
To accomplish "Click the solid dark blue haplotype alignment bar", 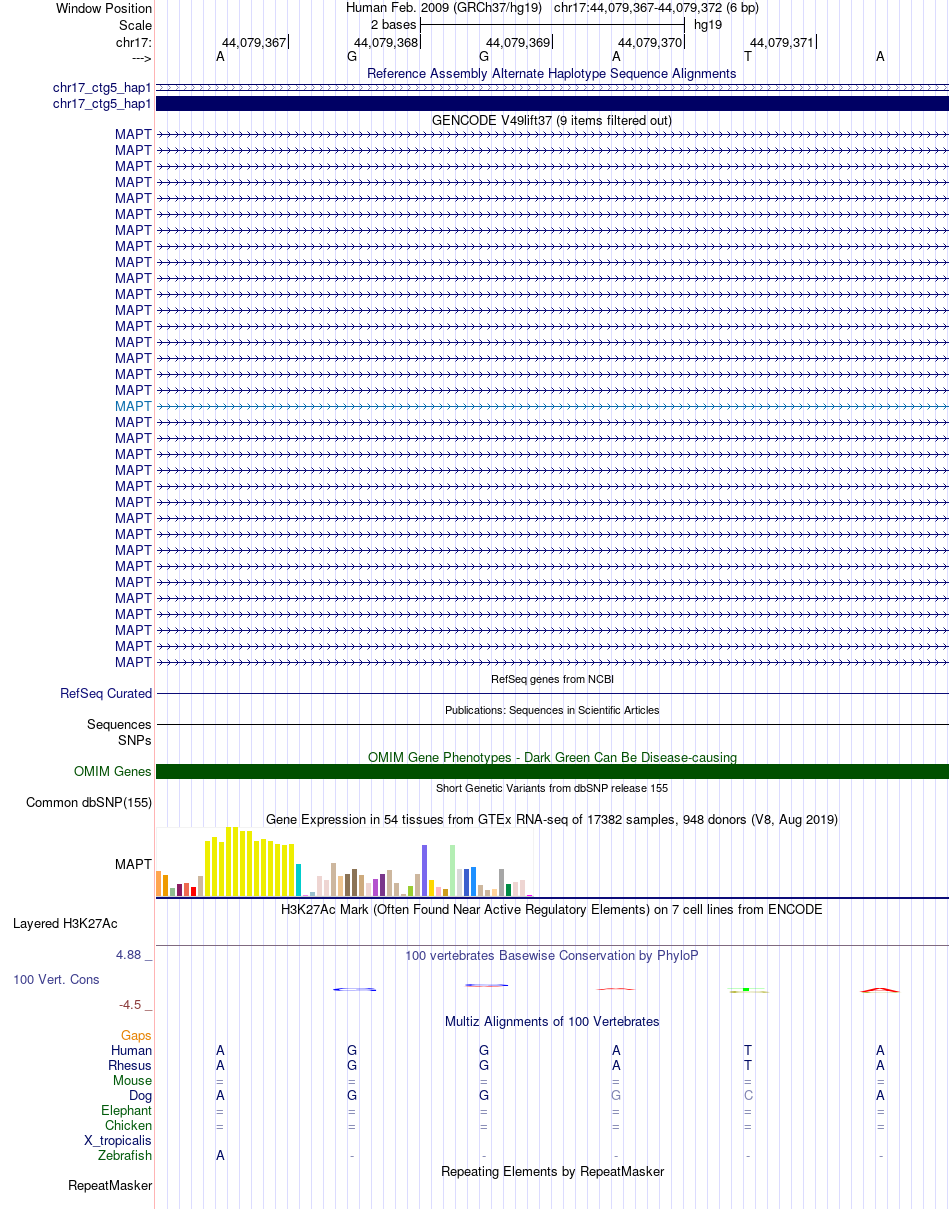I will 552,104.
